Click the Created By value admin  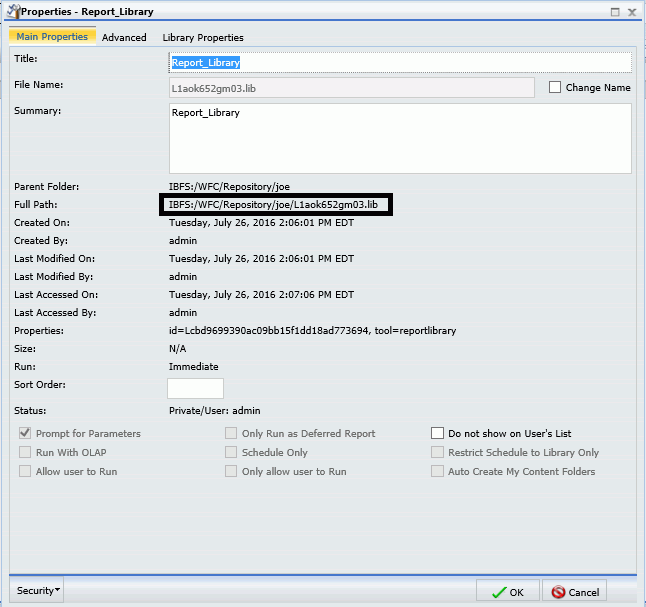tap(183, 241)
